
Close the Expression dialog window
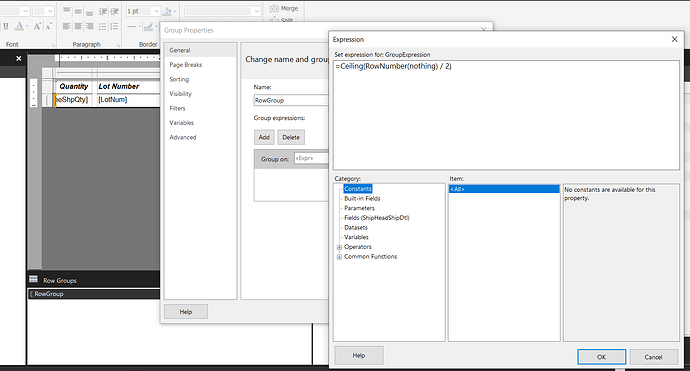point(674,39)
